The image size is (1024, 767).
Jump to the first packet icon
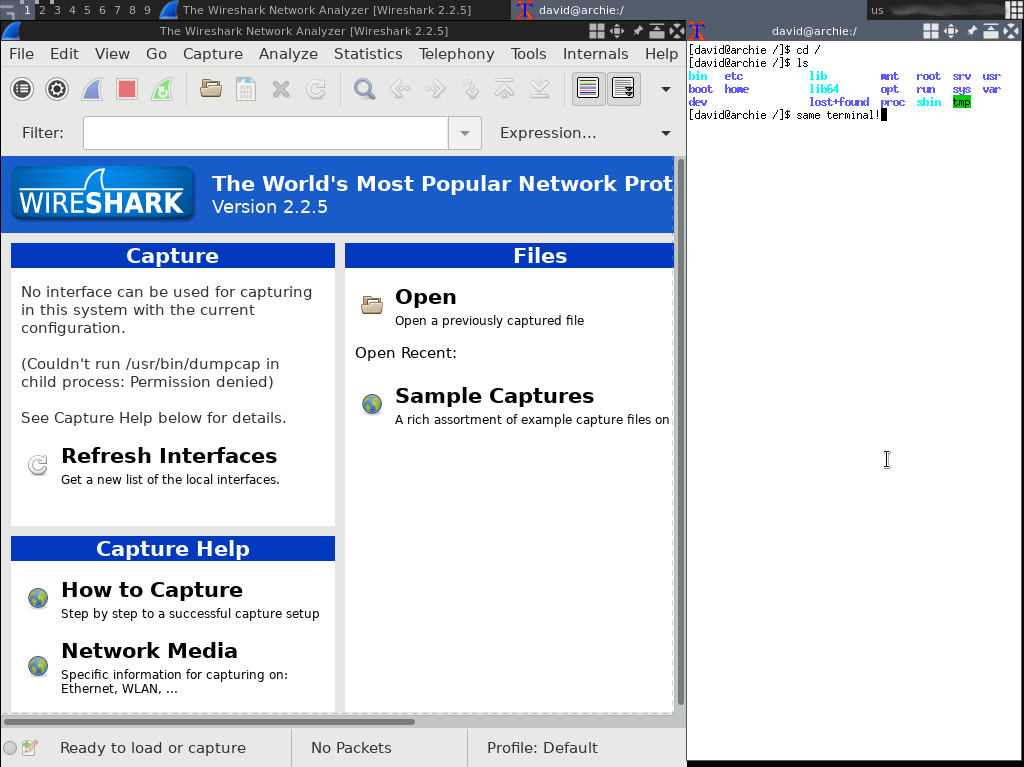(x=505, y=89)
